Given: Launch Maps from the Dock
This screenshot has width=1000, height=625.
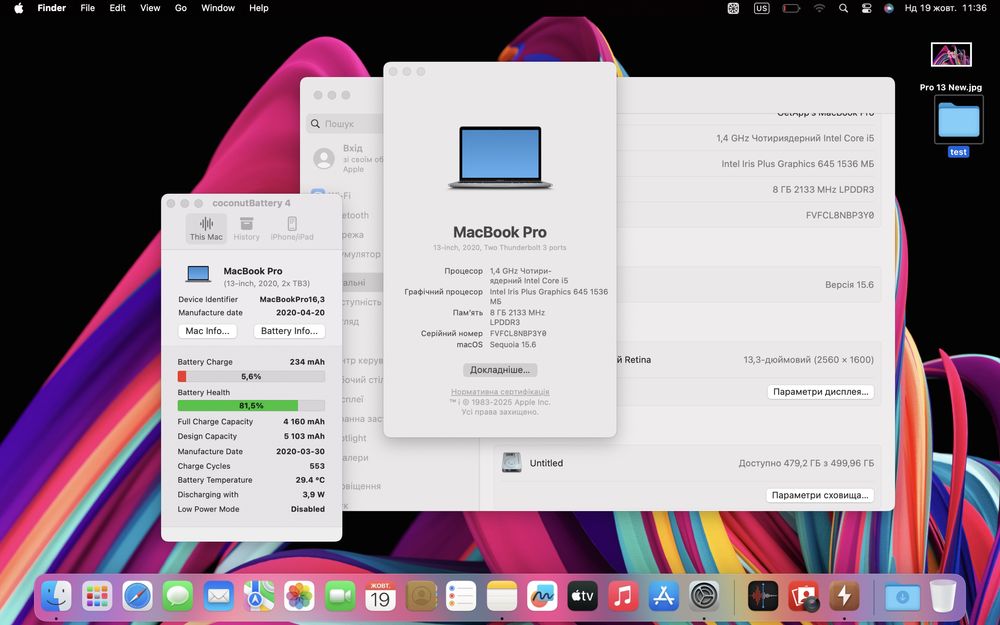Looking at the screenshot, I should (259, 596).
